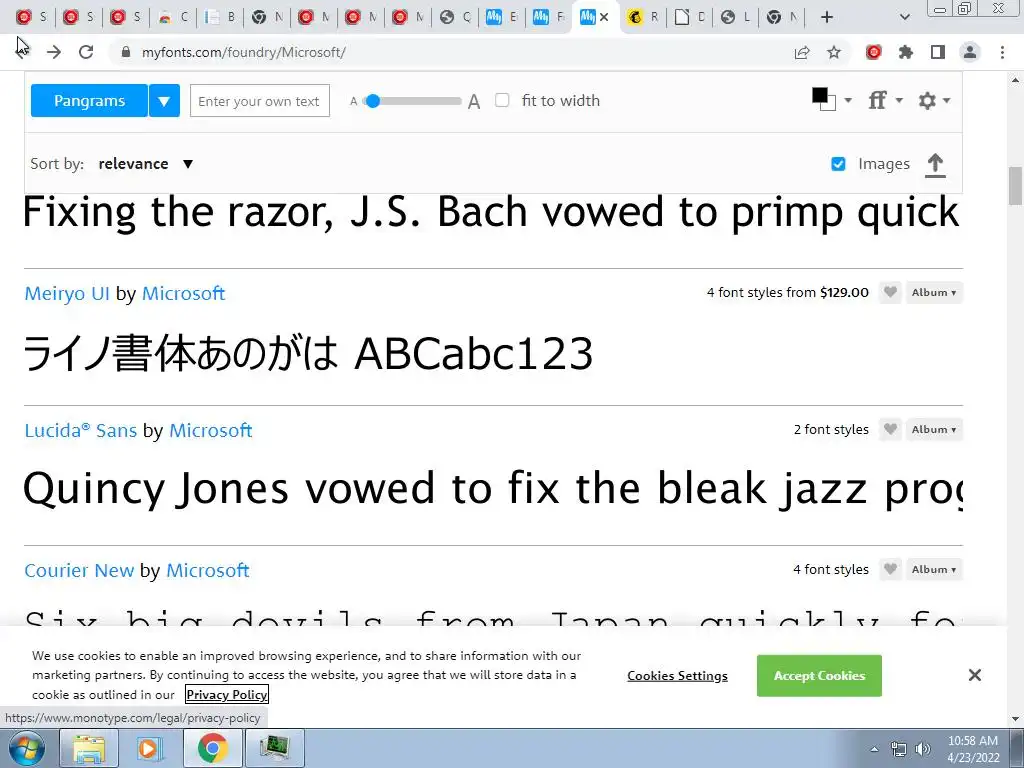Open the ligatures ff options dropdown
1024x768 pixels.
(885, 100)
